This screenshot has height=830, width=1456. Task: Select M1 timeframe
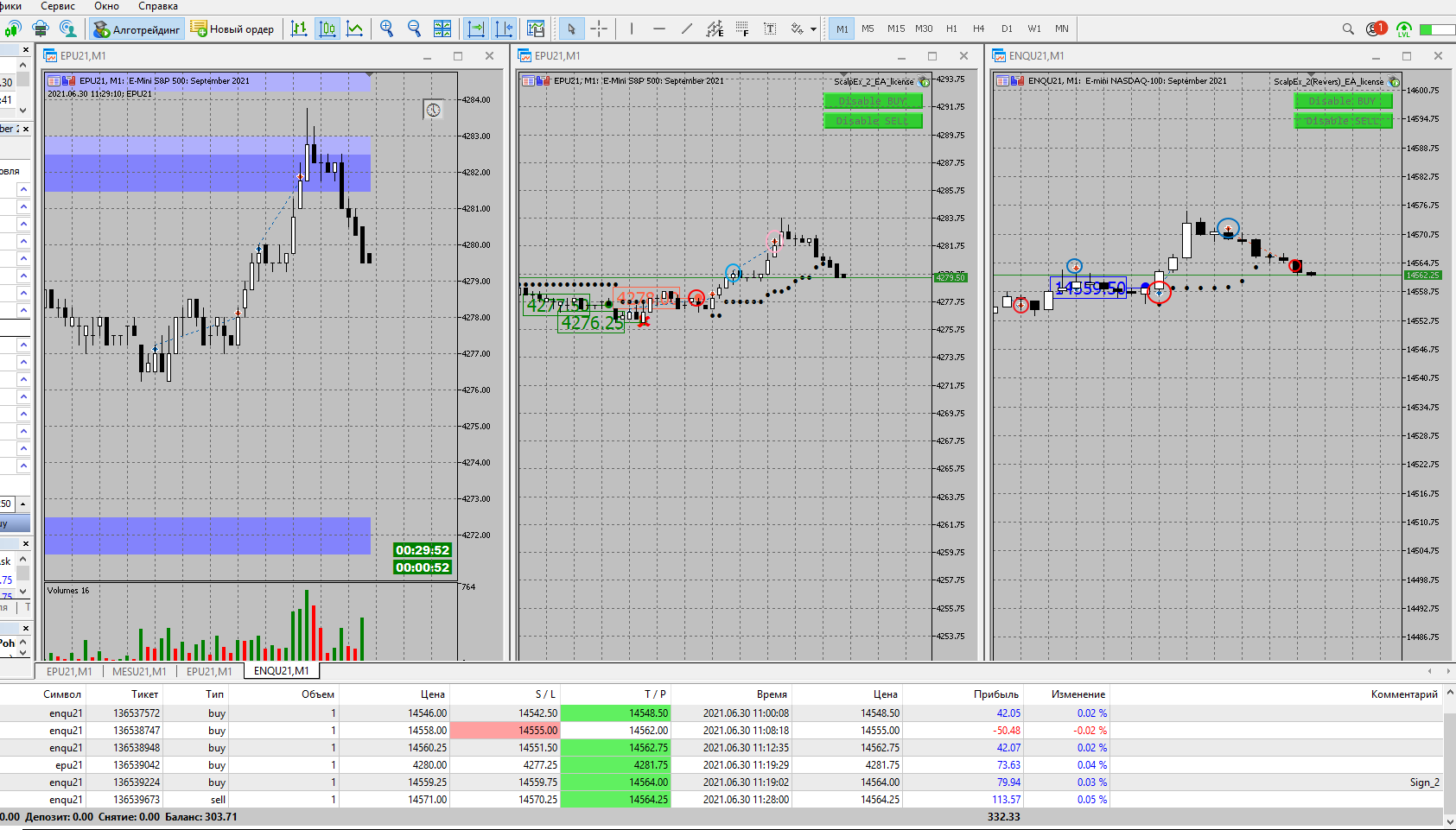[x=842, y=29]
